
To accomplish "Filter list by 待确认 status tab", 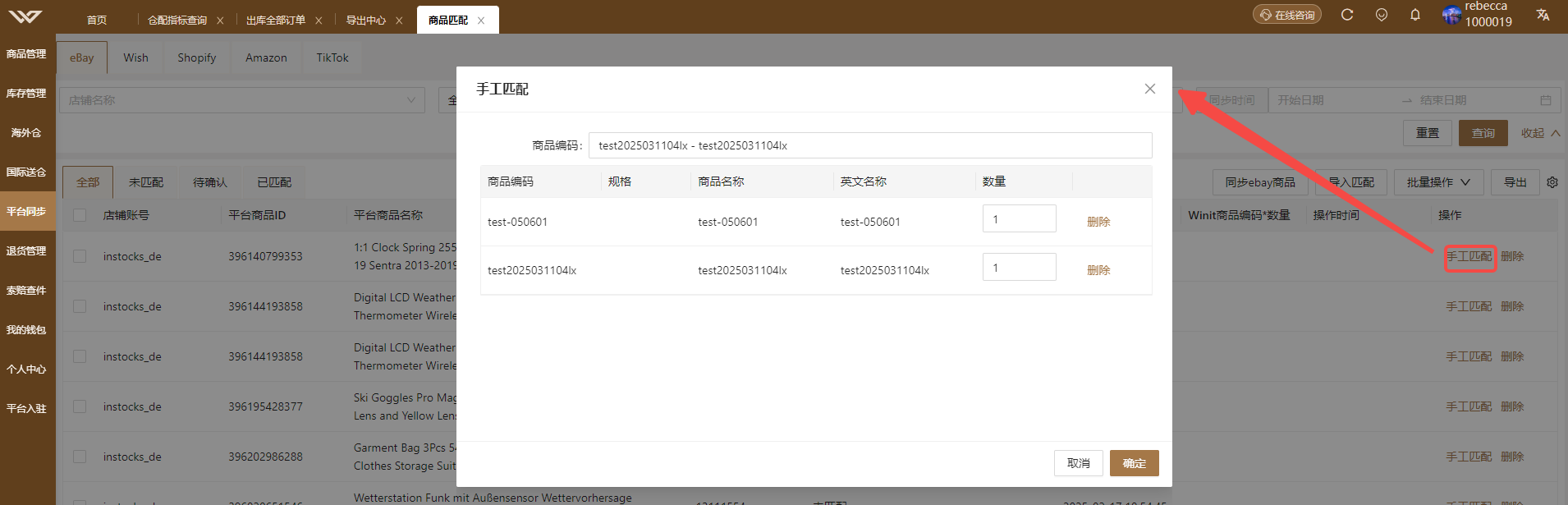I will [210, 182].
